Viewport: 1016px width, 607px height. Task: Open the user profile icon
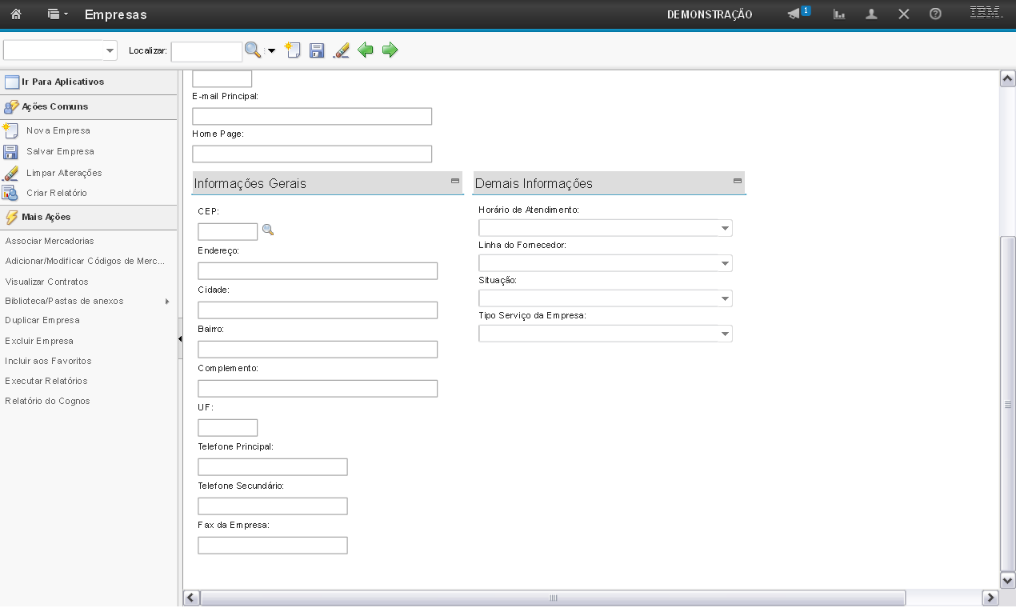point(872,14)
